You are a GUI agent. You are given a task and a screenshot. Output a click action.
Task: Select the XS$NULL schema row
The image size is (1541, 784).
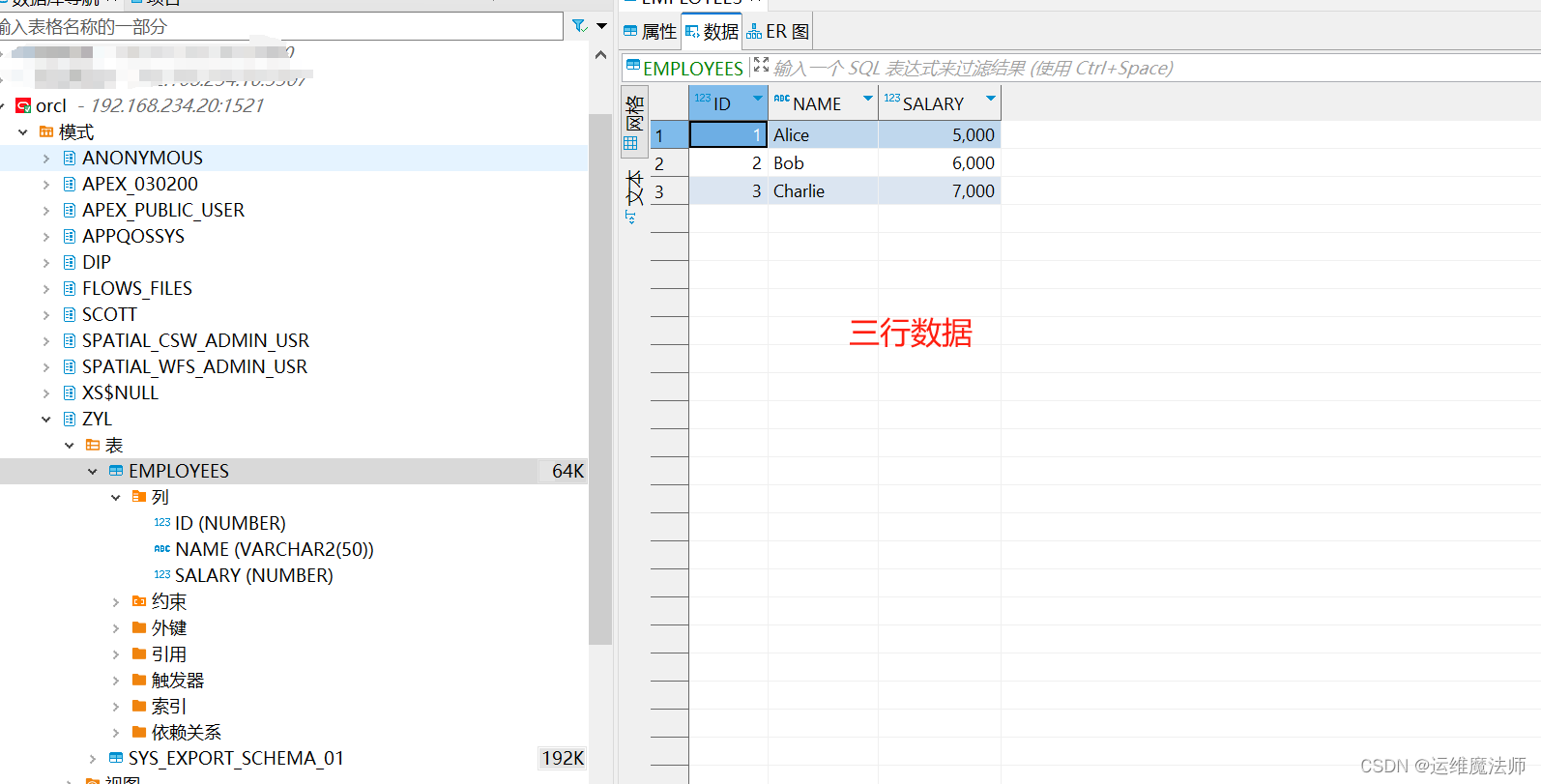coord(294,392)
